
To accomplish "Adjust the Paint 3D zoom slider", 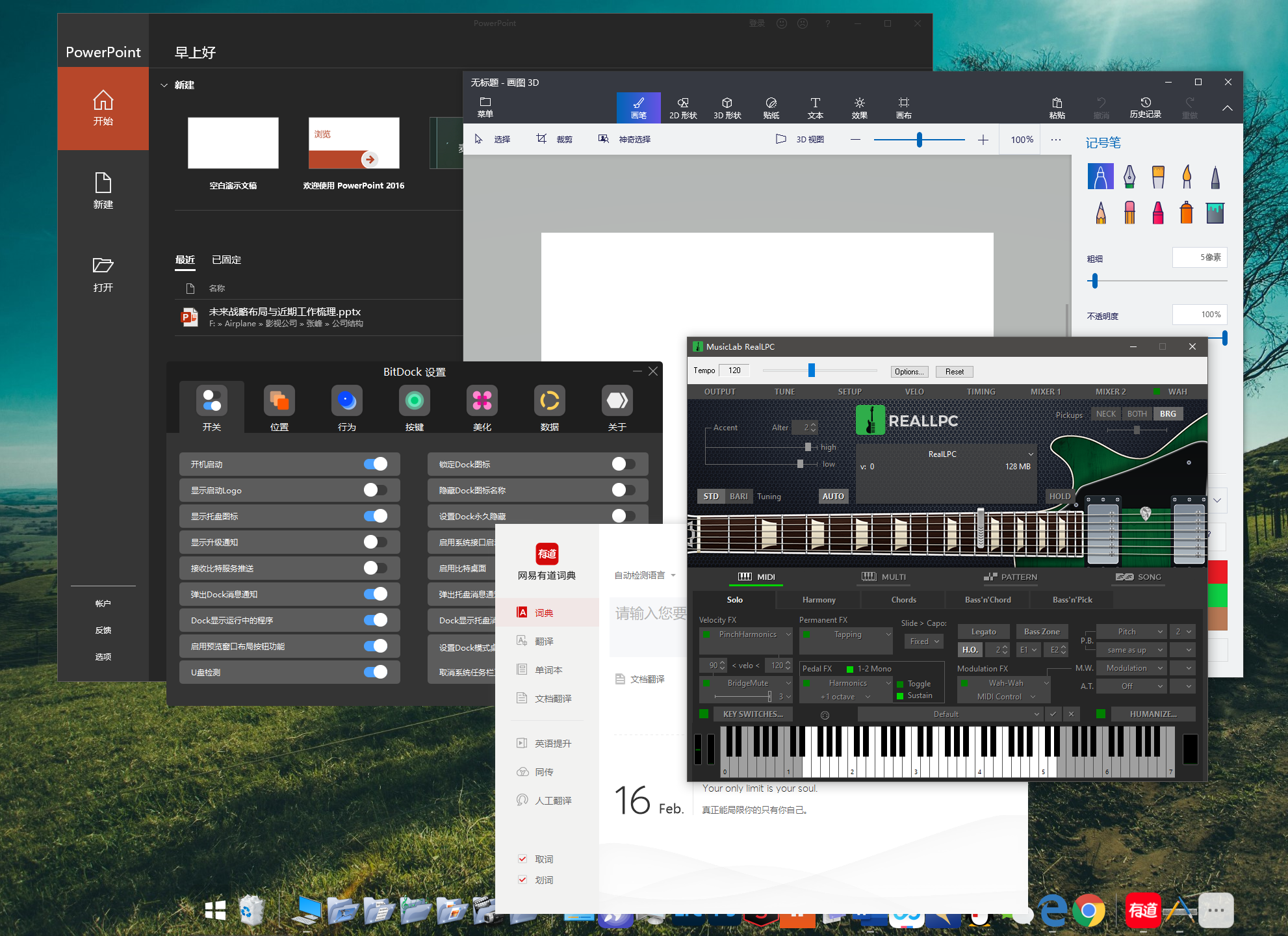I will click(x=919, y=140).
